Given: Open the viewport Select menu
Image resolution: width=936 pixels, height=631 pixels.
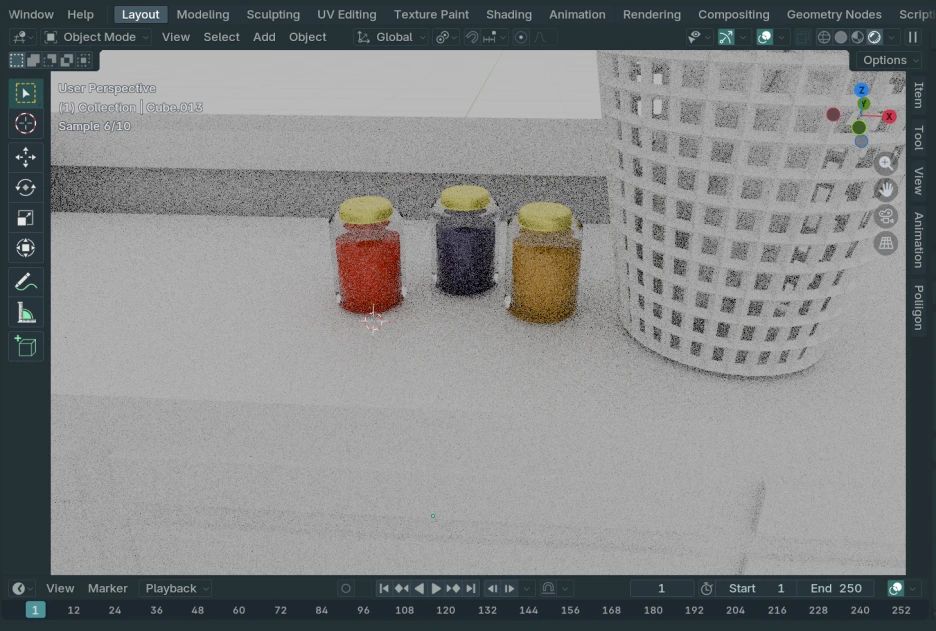Looking at the screenshot, I should (x=221, y=37).
